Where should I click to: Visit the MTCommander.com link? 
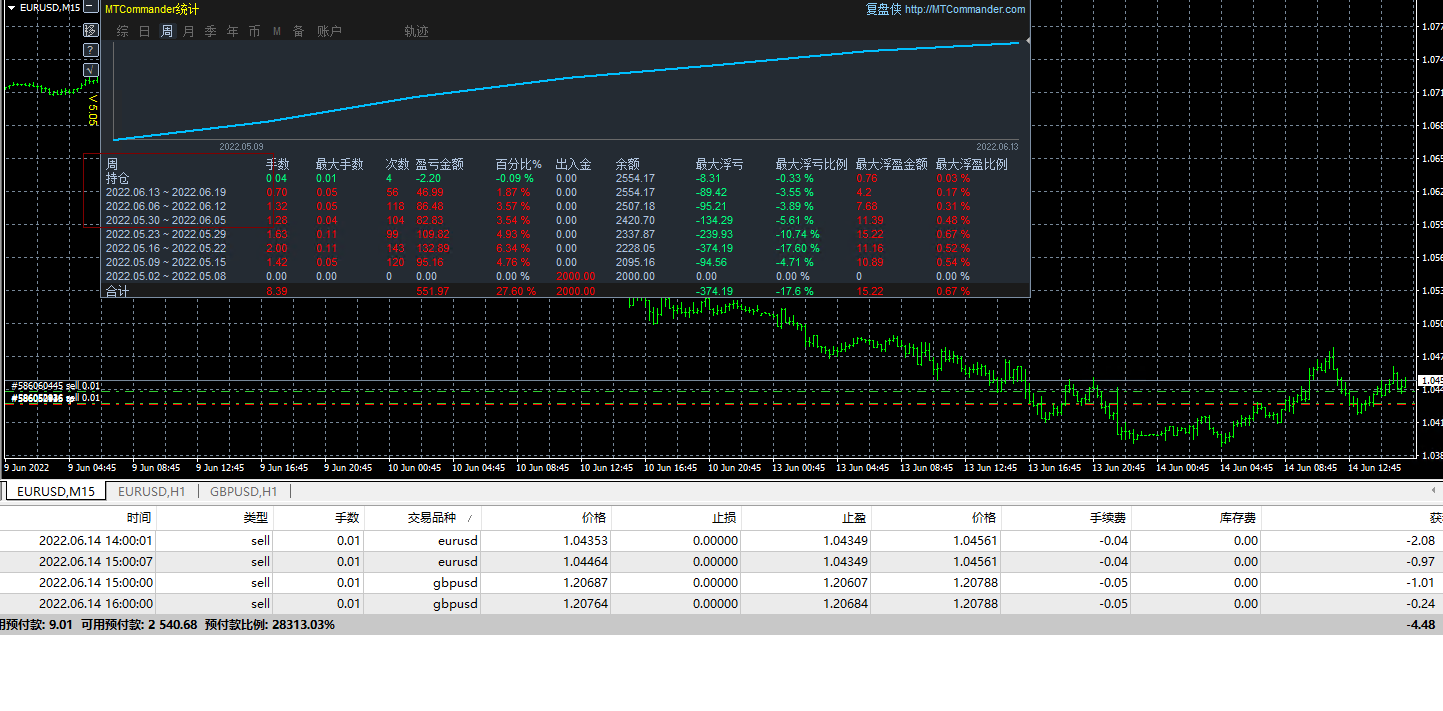click(964, 9)
